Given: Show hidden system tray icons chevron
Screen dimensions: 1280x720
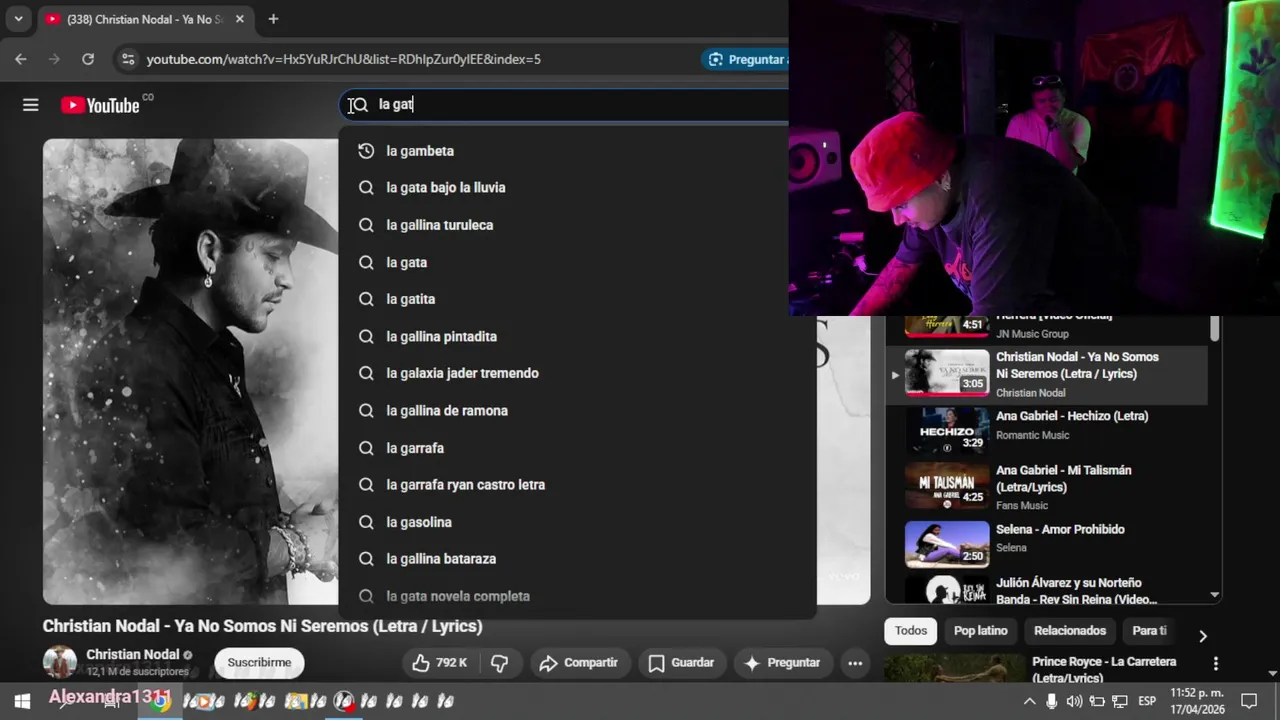Looking at the screenshot, I should [1029, 701].
